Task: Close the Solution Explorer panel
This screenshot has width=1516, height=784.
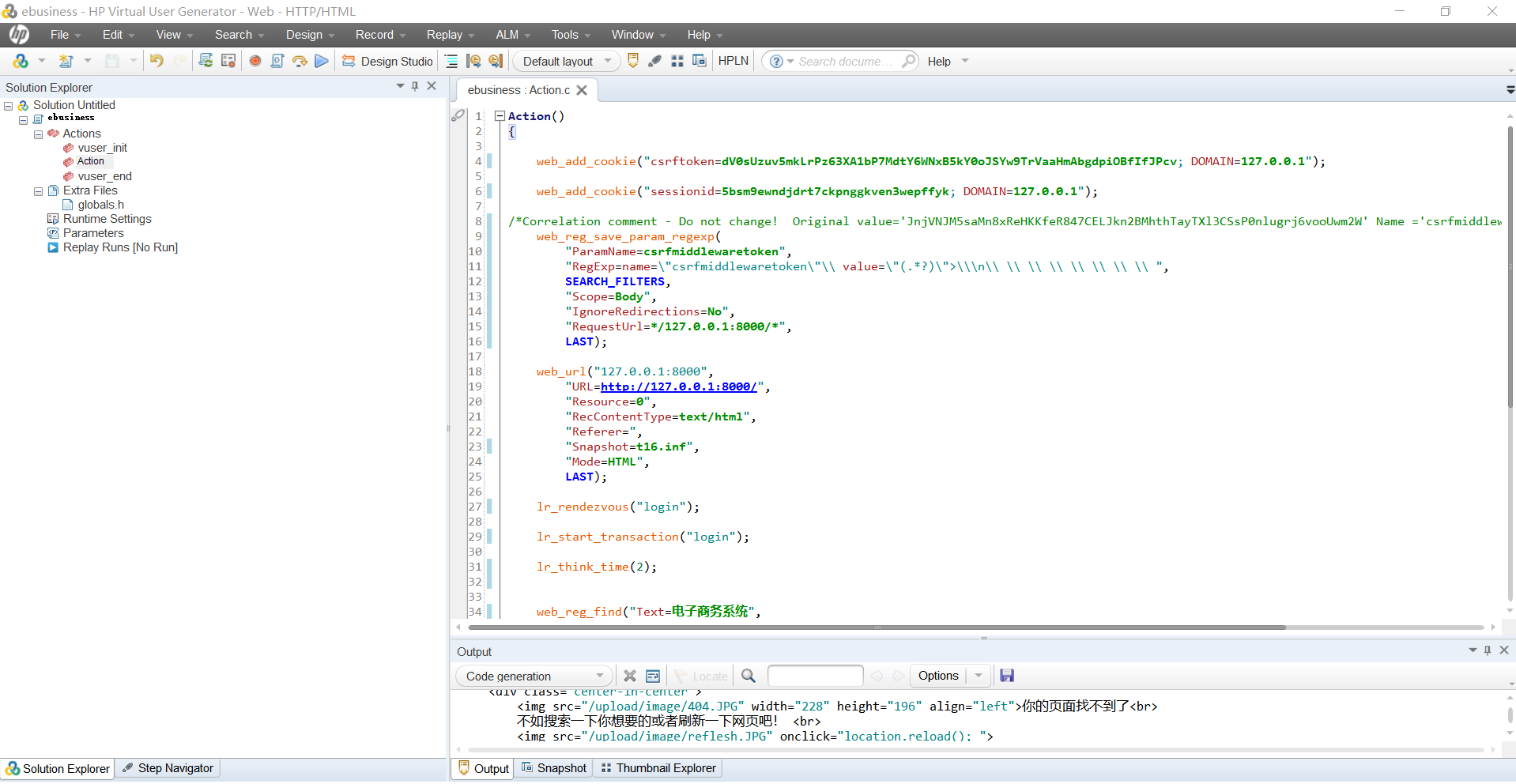Action: pos(432,86)
